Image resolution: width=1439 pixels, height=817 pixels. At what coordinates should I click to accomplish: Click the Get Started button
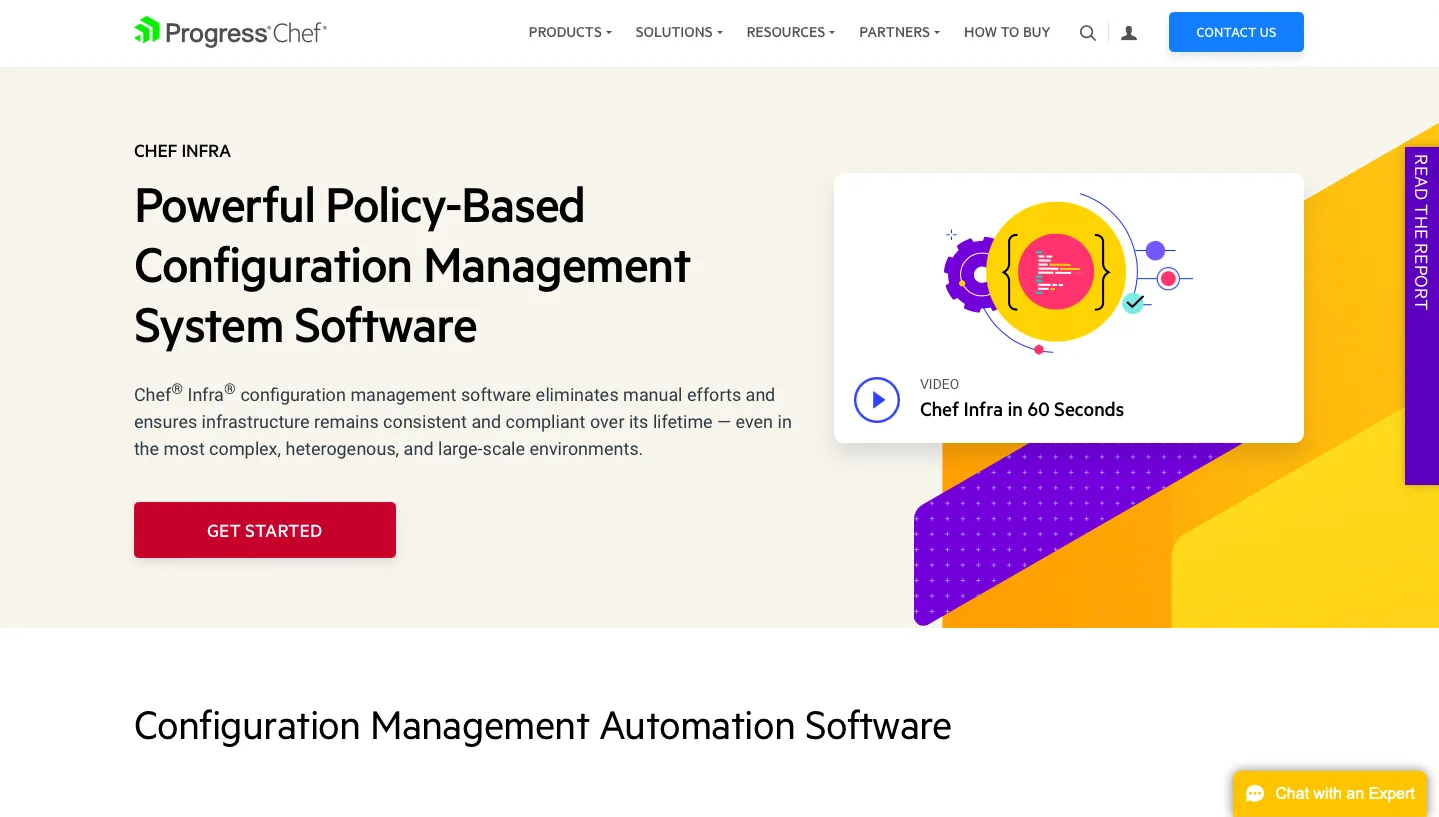[265, 530]
